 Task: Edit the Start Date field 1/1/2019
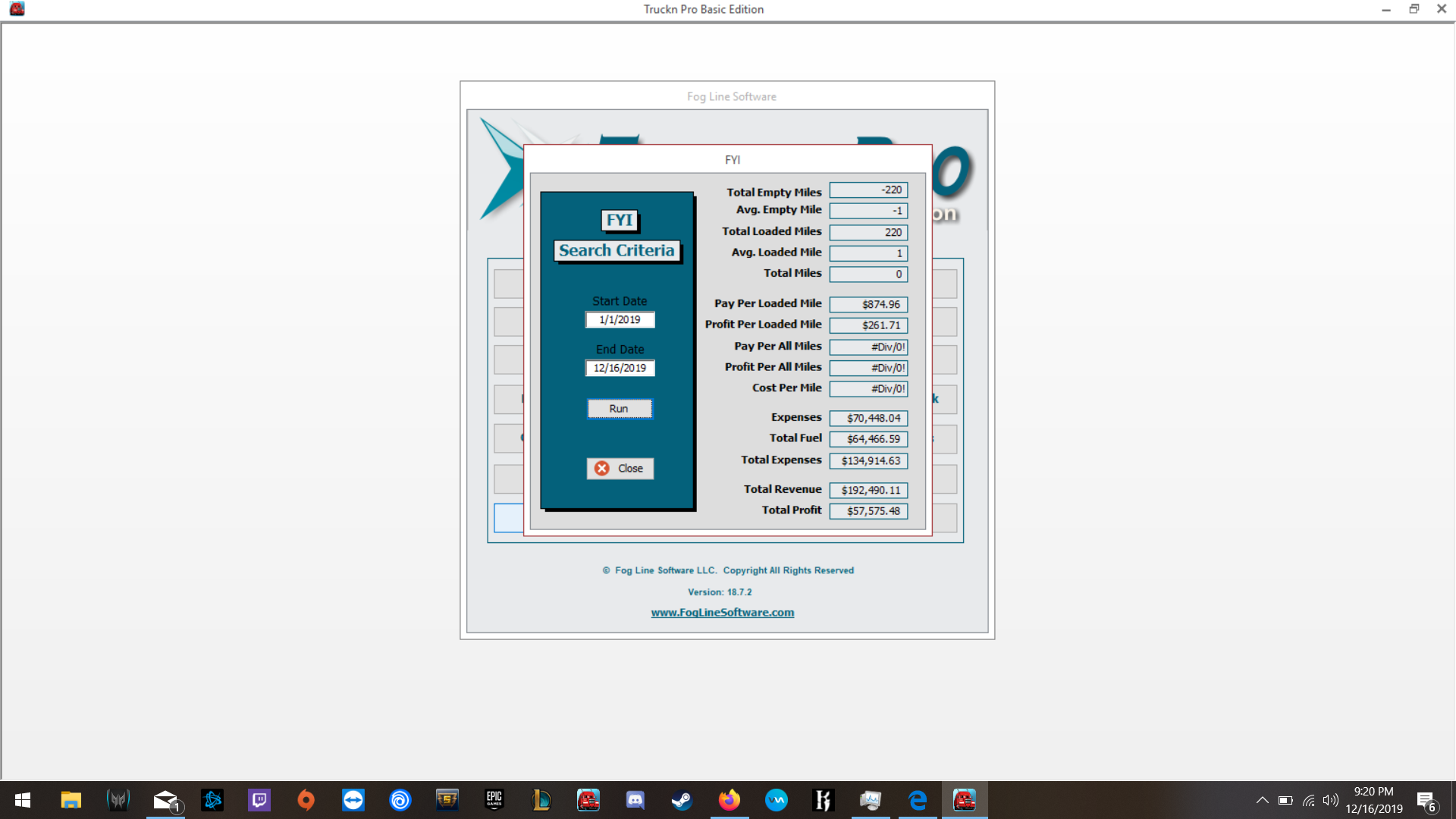click(620, 320)
